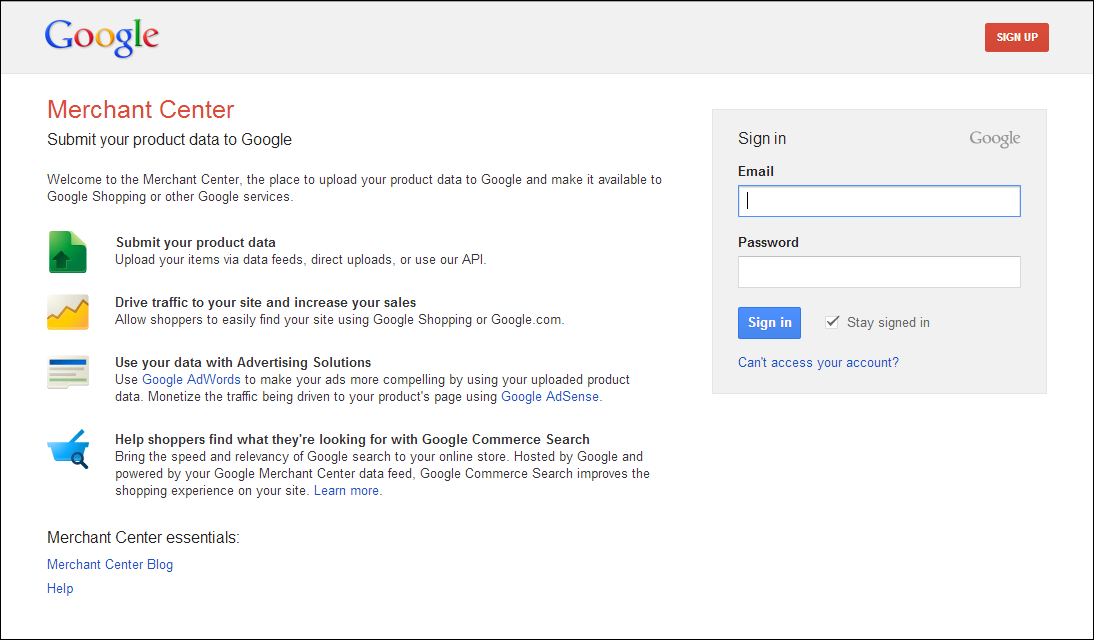Click the 'Password' field label

pos(768,242)
